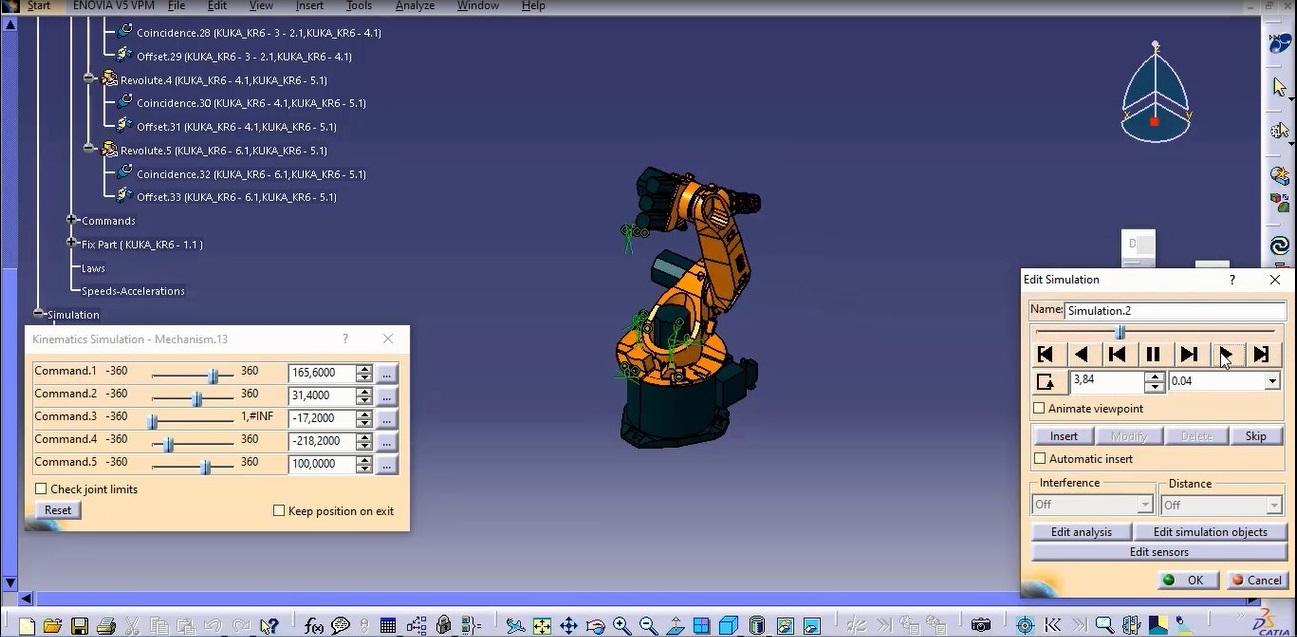Image resolution: width=1297 pixels, height=637 pixels.
Task: Enable Animate viewpoint option
Action: [1039, 408]
